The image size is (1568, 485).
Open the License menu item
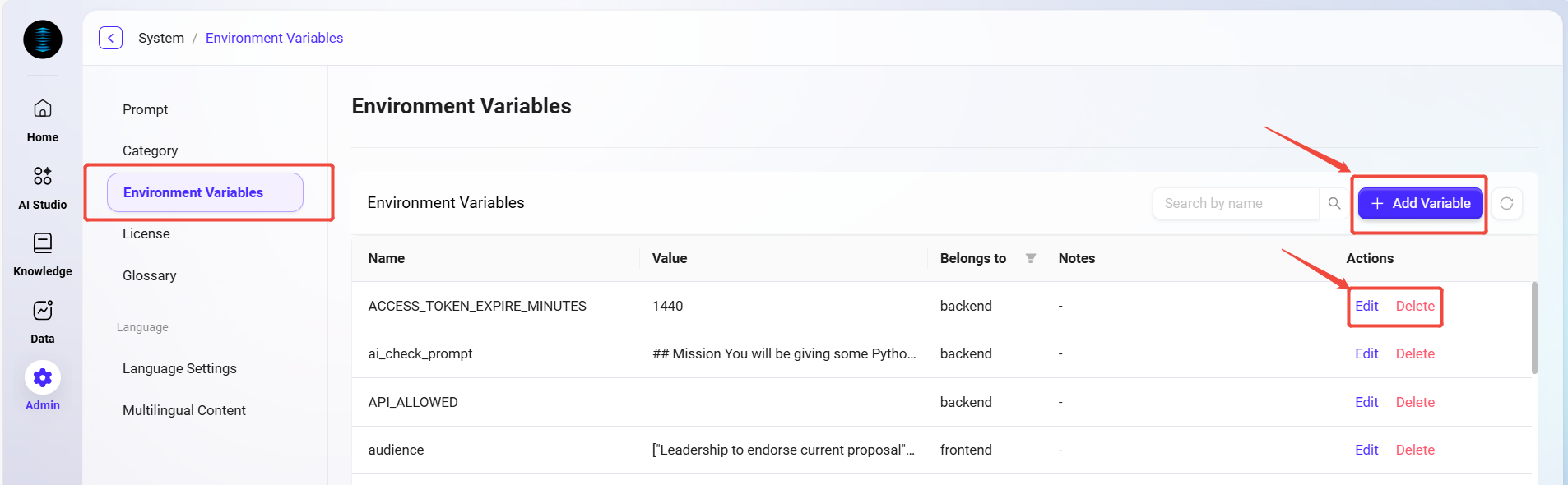point(146,233)
